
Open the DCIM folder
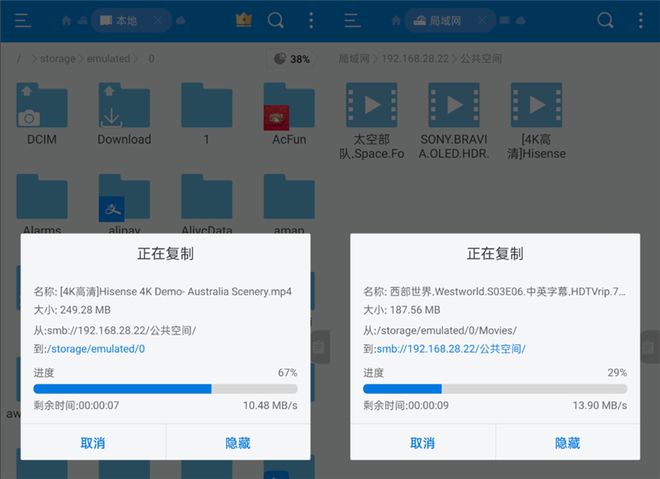pyautogui.click(x=41, y=112)
